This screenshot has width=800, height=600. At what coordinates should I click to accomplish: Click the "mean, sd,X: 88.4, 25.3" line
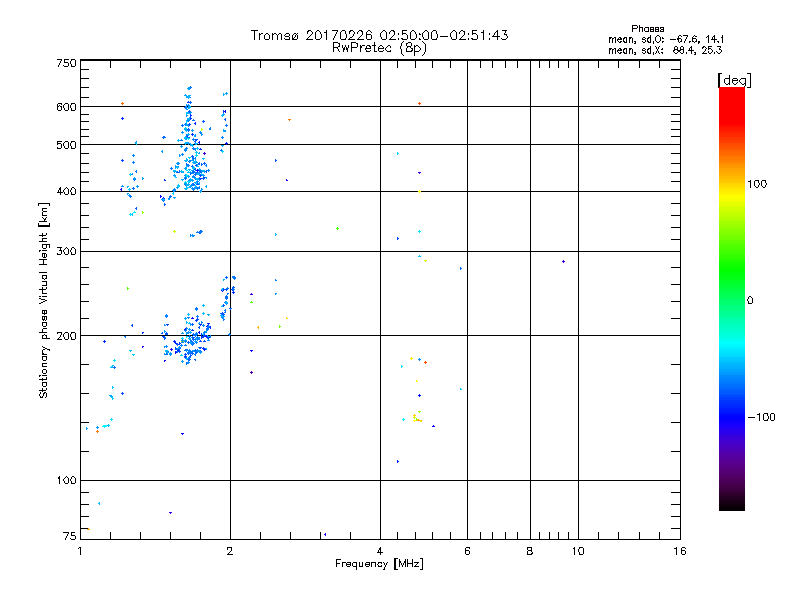coord(665,50)
